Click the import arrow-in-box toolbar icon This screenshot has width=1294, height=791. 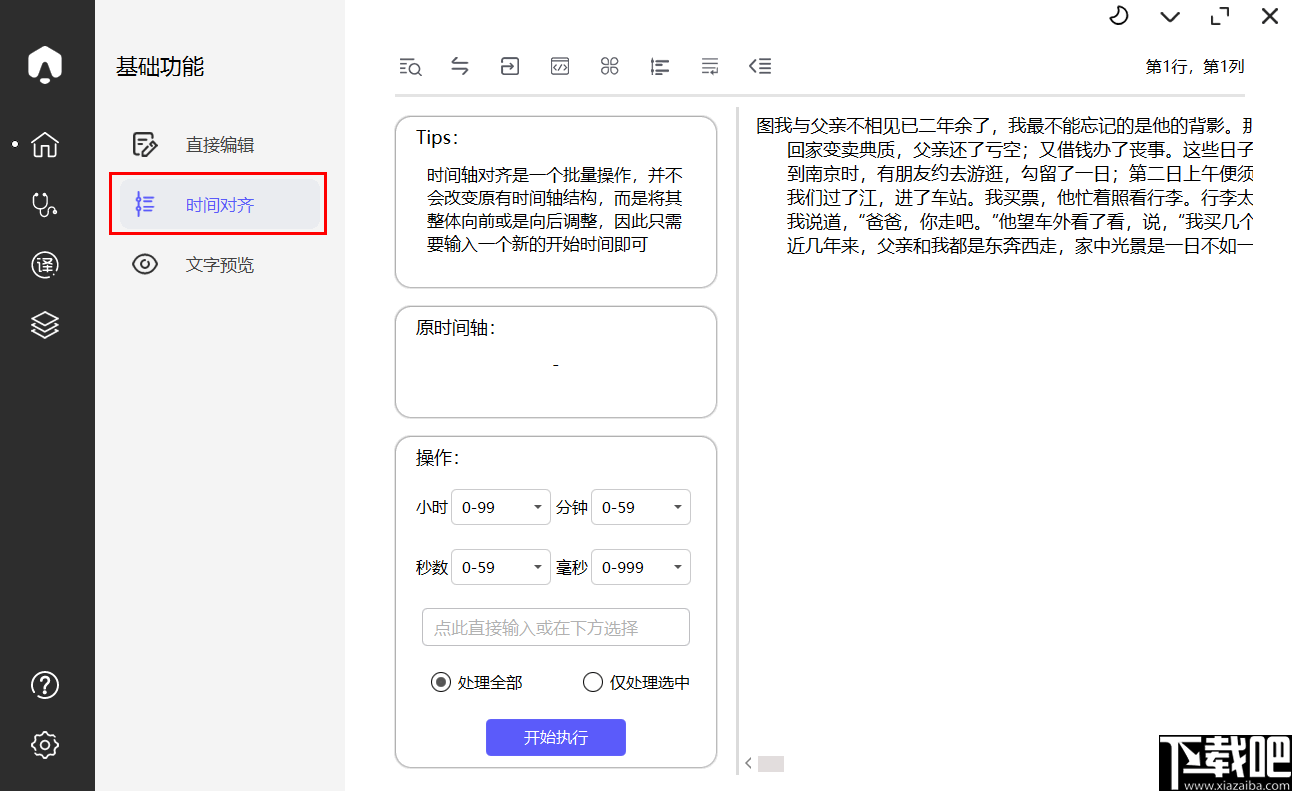click(510, 67)
